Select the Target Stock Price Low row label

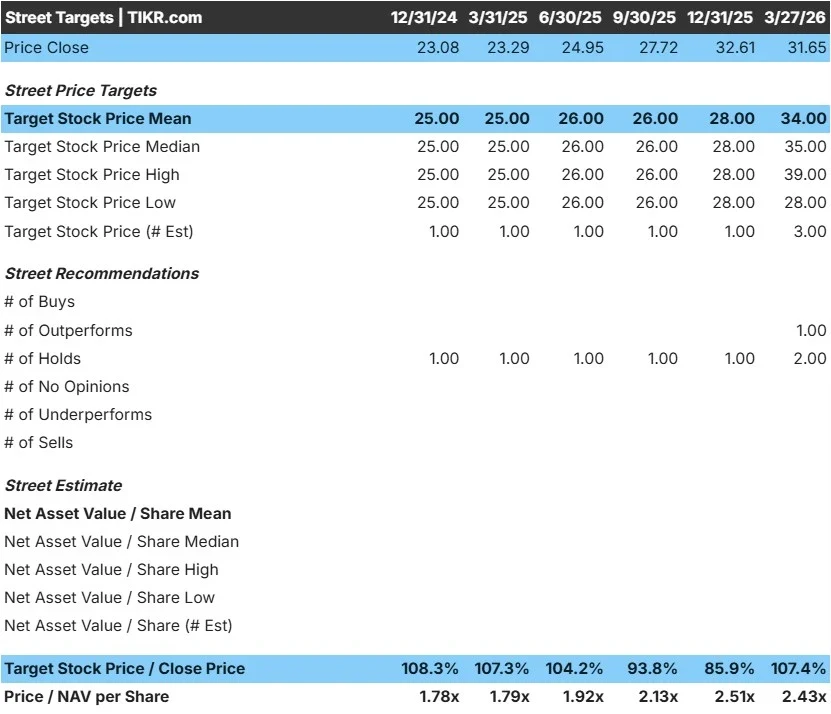point(90,202)
